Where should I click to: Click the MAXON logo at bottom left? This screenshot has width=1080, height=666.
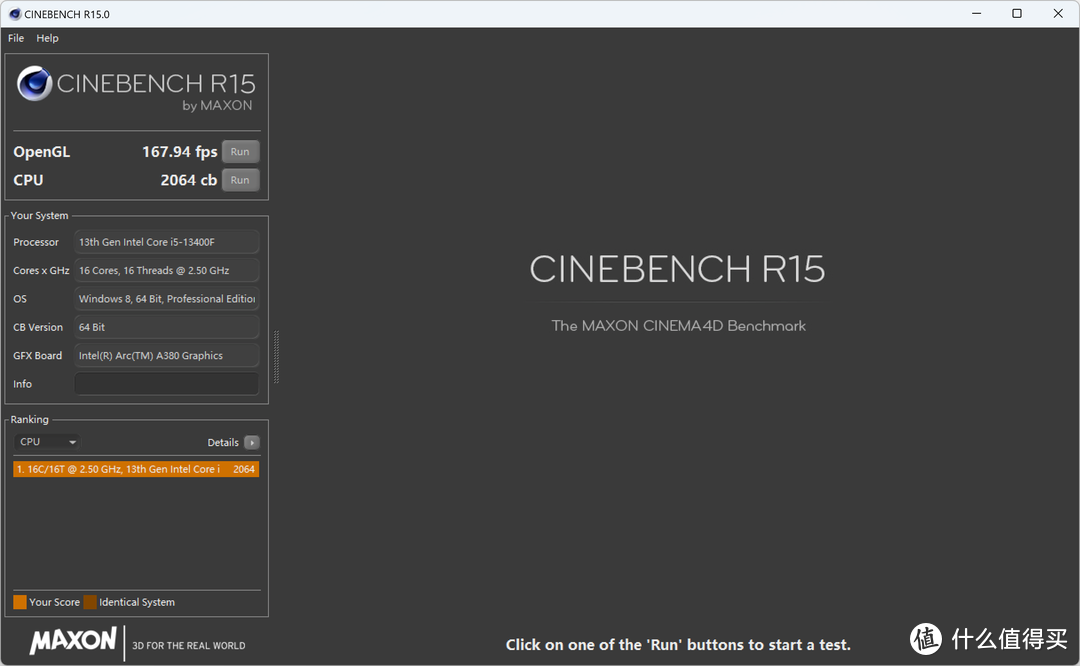(73, 641)
